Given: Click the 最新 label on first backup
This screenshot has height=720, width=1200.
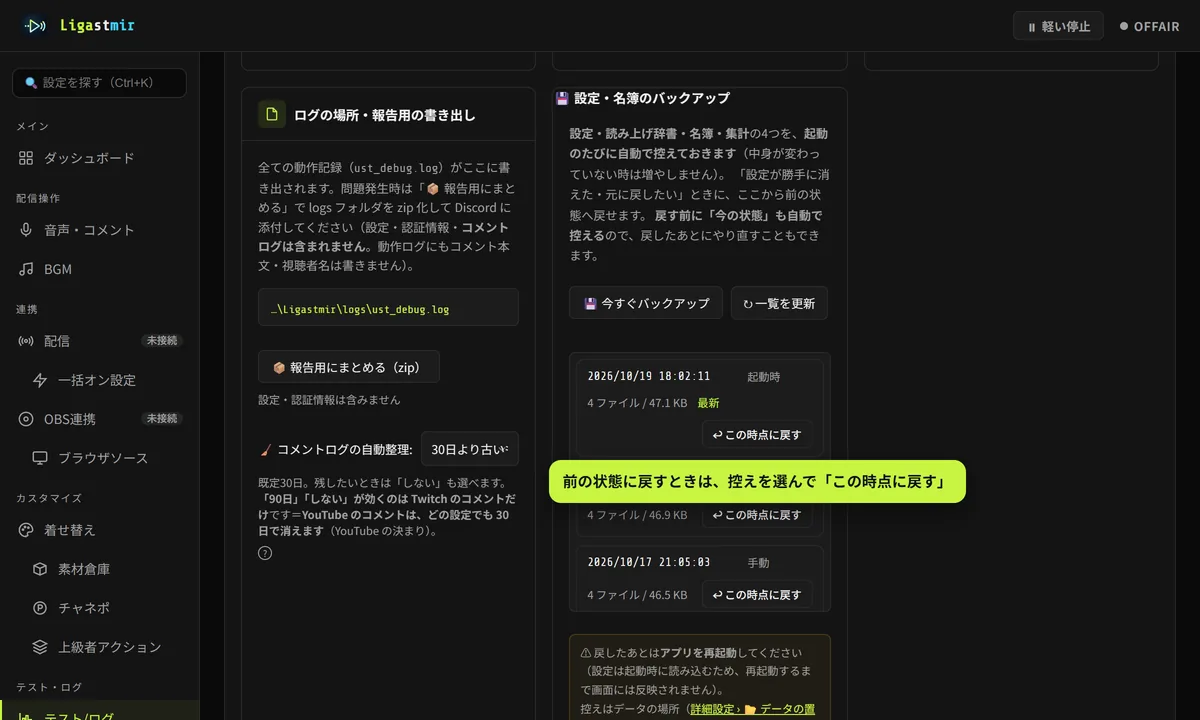Looking at the screenshot, I should click(x=708, y=403).
